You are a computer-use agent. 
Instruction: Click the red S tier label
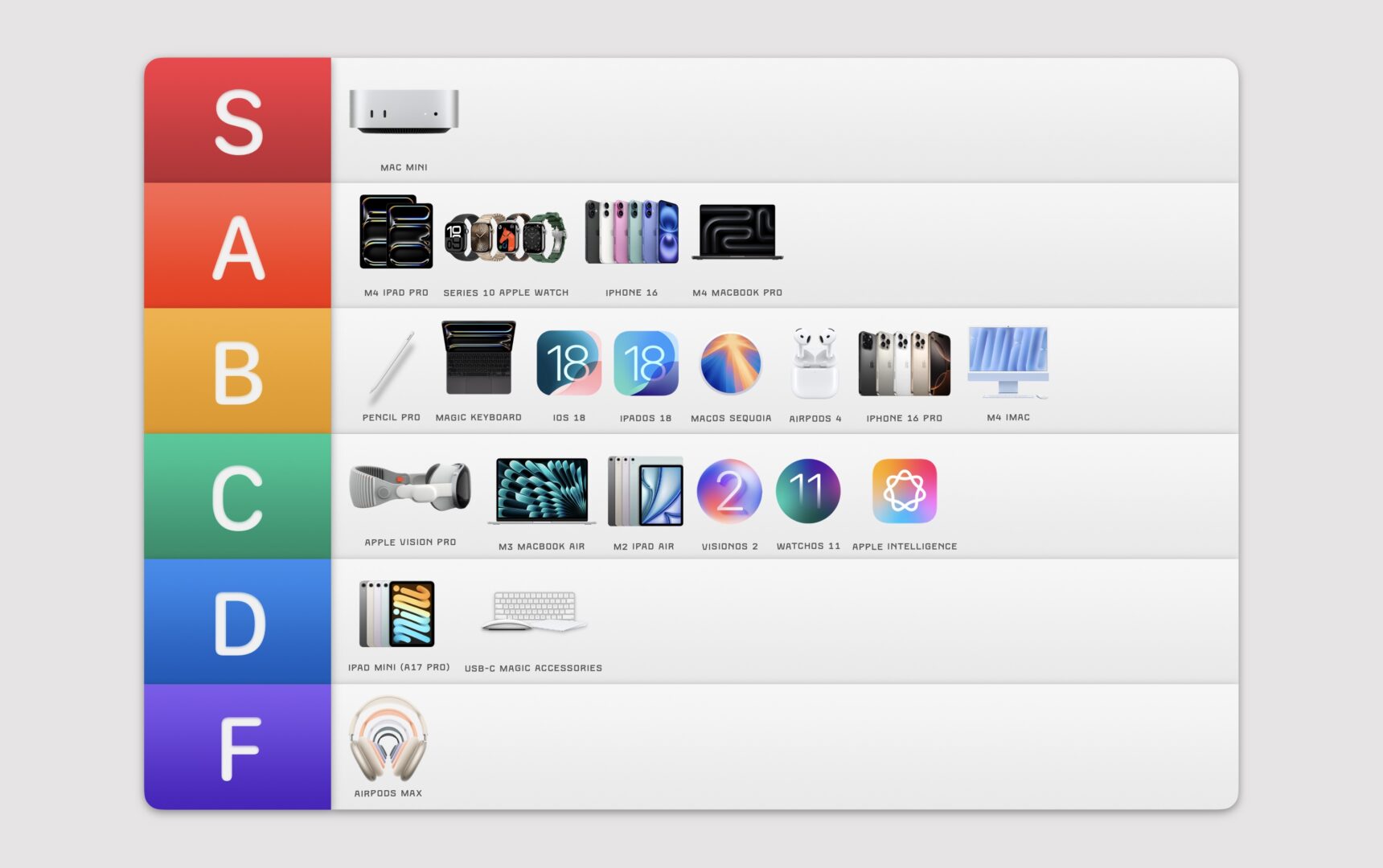click(x=238, y=121)
